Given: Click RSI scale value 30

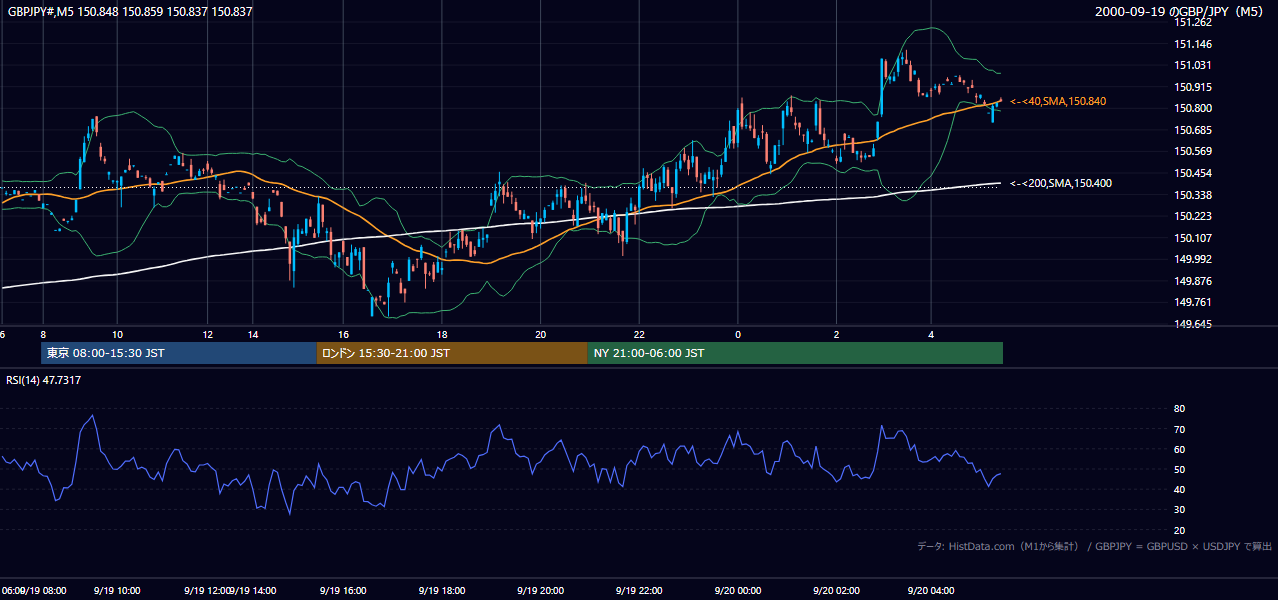Looking at the screenshot, I should tap(1179, 510).
